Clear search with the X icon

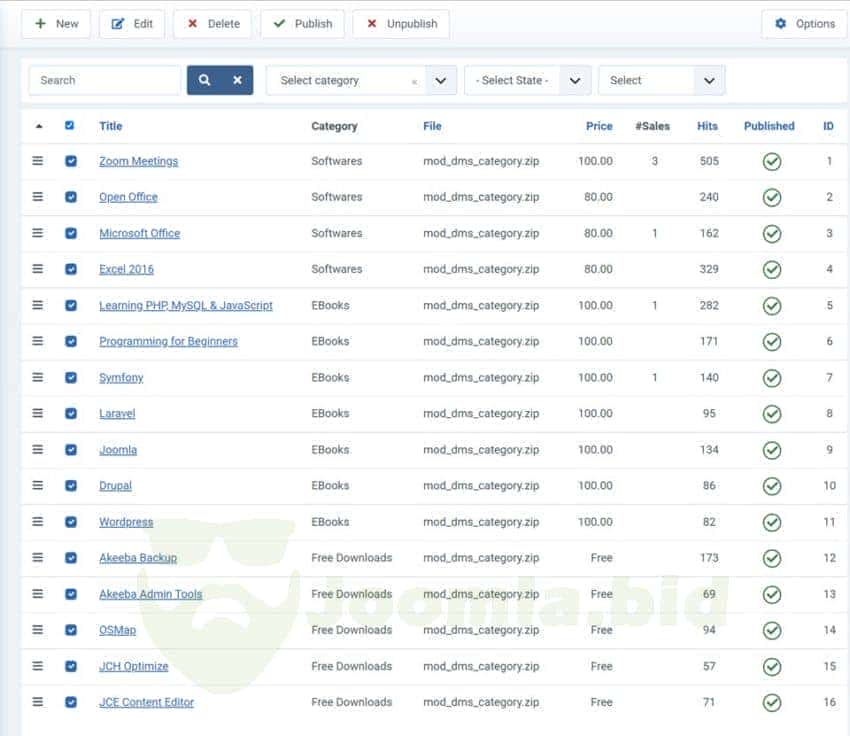pos(237,80)
